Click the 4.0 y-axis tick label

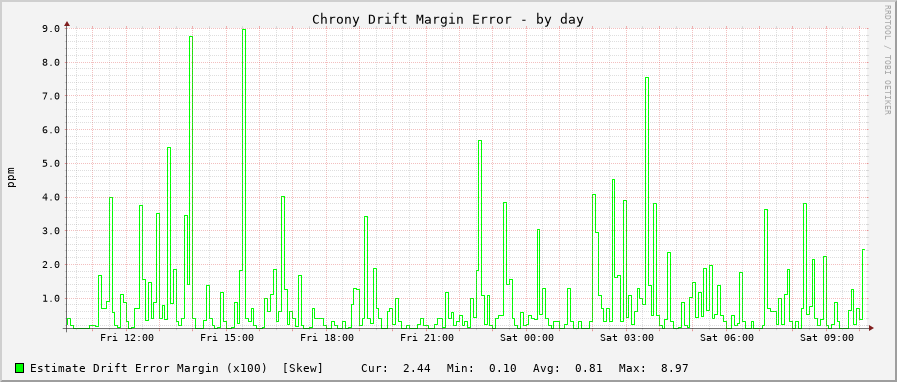coord(51,197)
